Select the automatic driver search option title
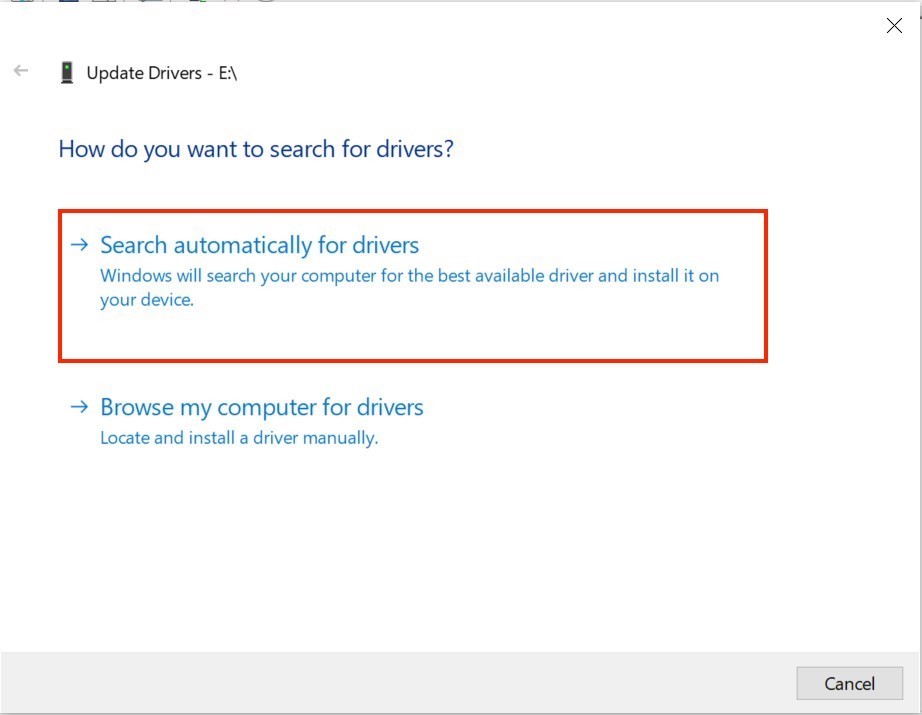 (258, 244)
